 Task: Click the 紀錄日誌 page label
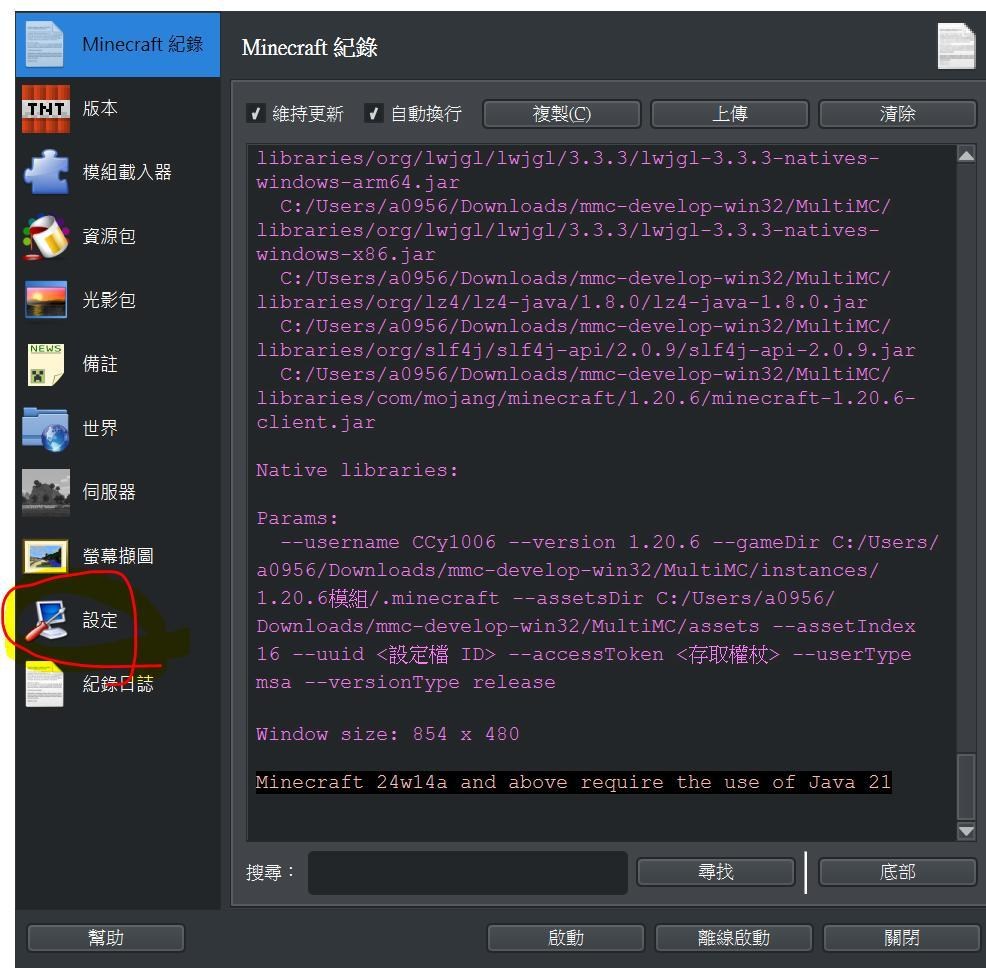pyautogui.click(x=118, y=684)
